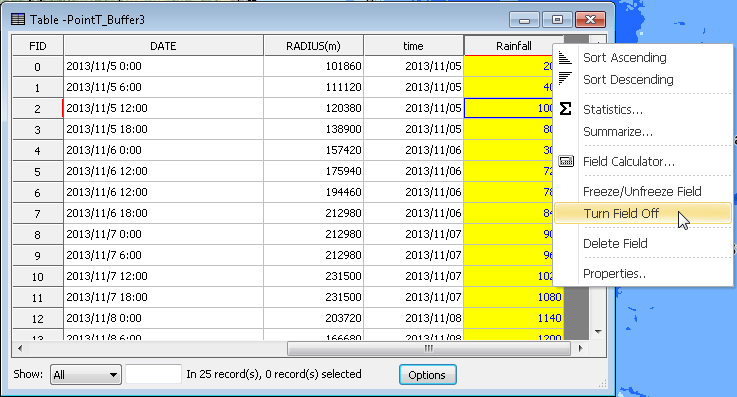Click the sigma Statistics icon
The height and width of the screenshot is (397, 737).
565,109
